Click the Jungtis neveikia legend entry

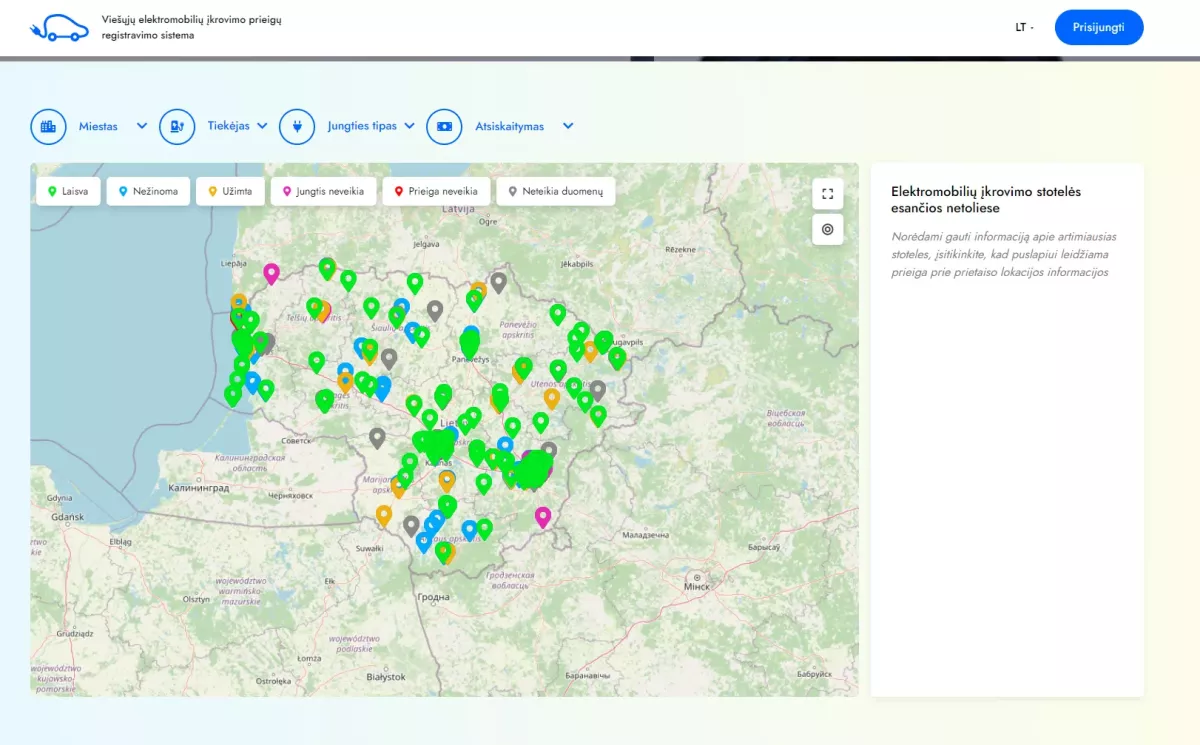click(323, 190)
